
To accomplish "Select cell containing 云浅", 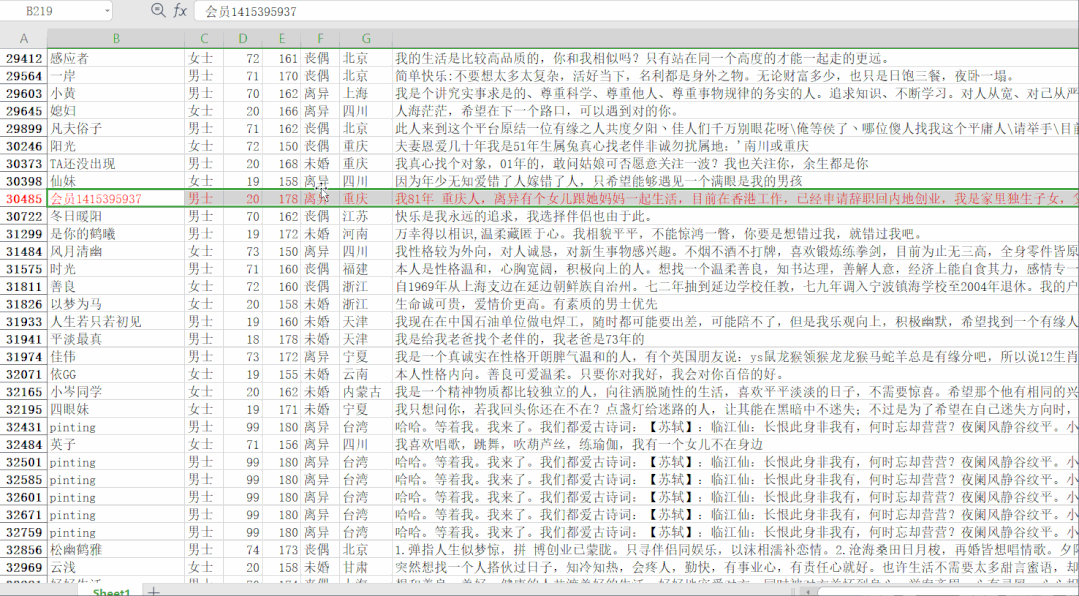I will 116,567.
